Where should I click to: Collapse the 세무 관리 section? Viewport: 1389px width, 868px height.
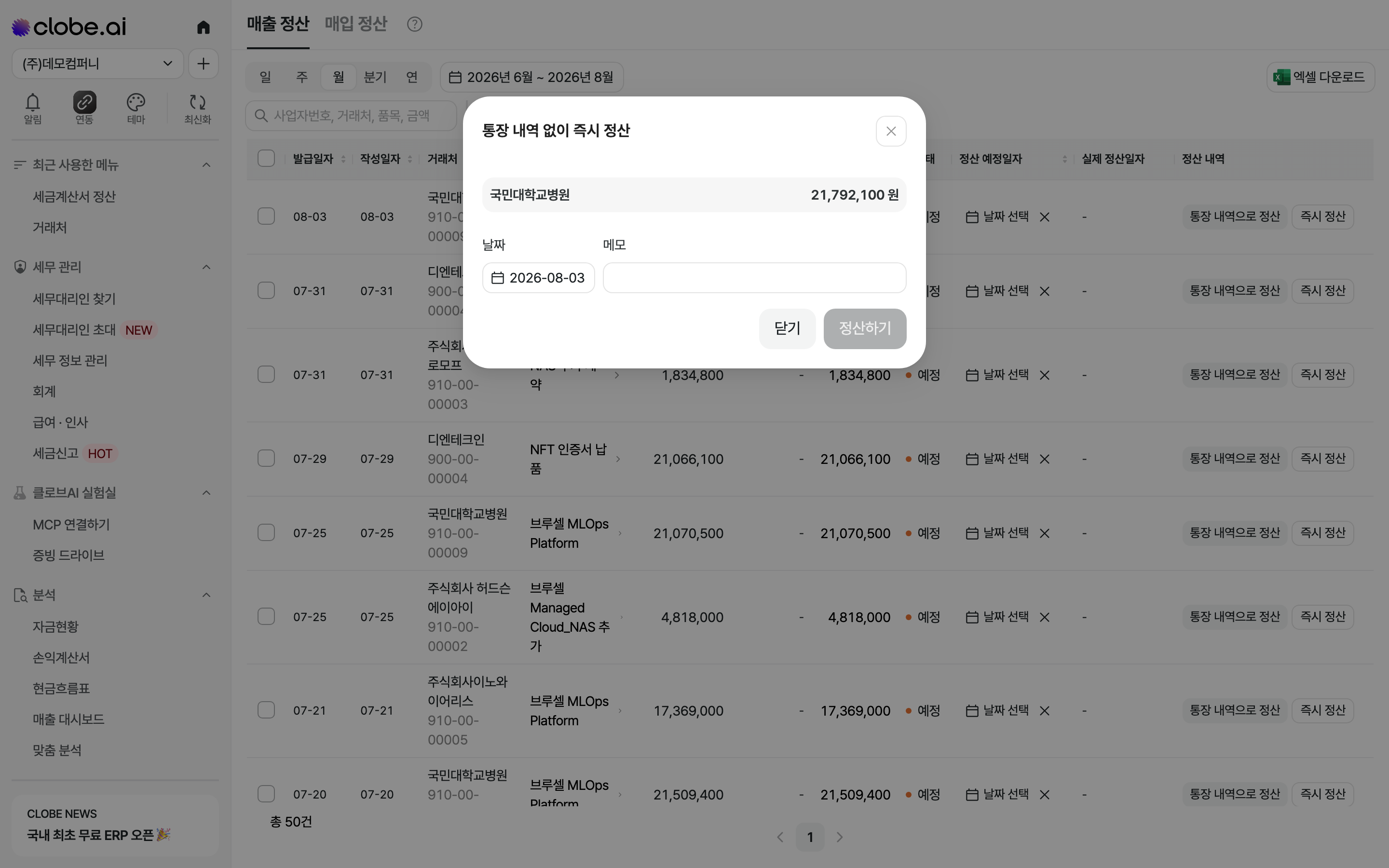tap(206, 268)
